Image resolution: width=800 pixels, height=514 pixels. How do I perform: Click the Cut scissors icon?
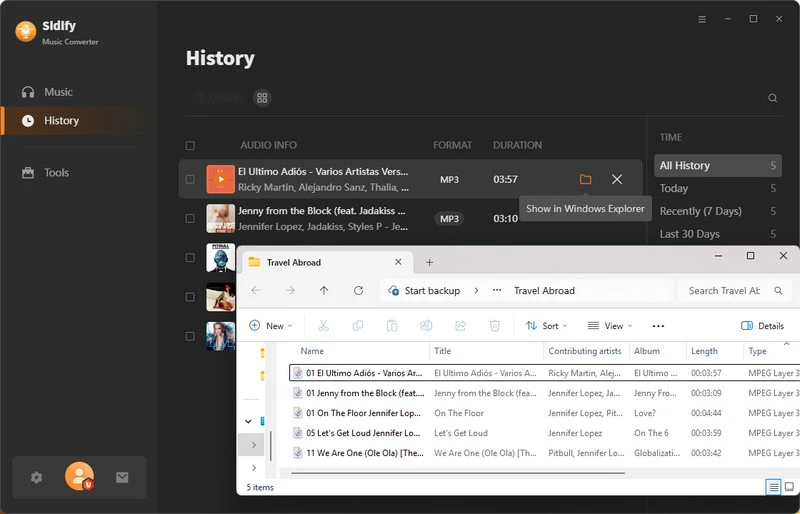tap(323, 326)
